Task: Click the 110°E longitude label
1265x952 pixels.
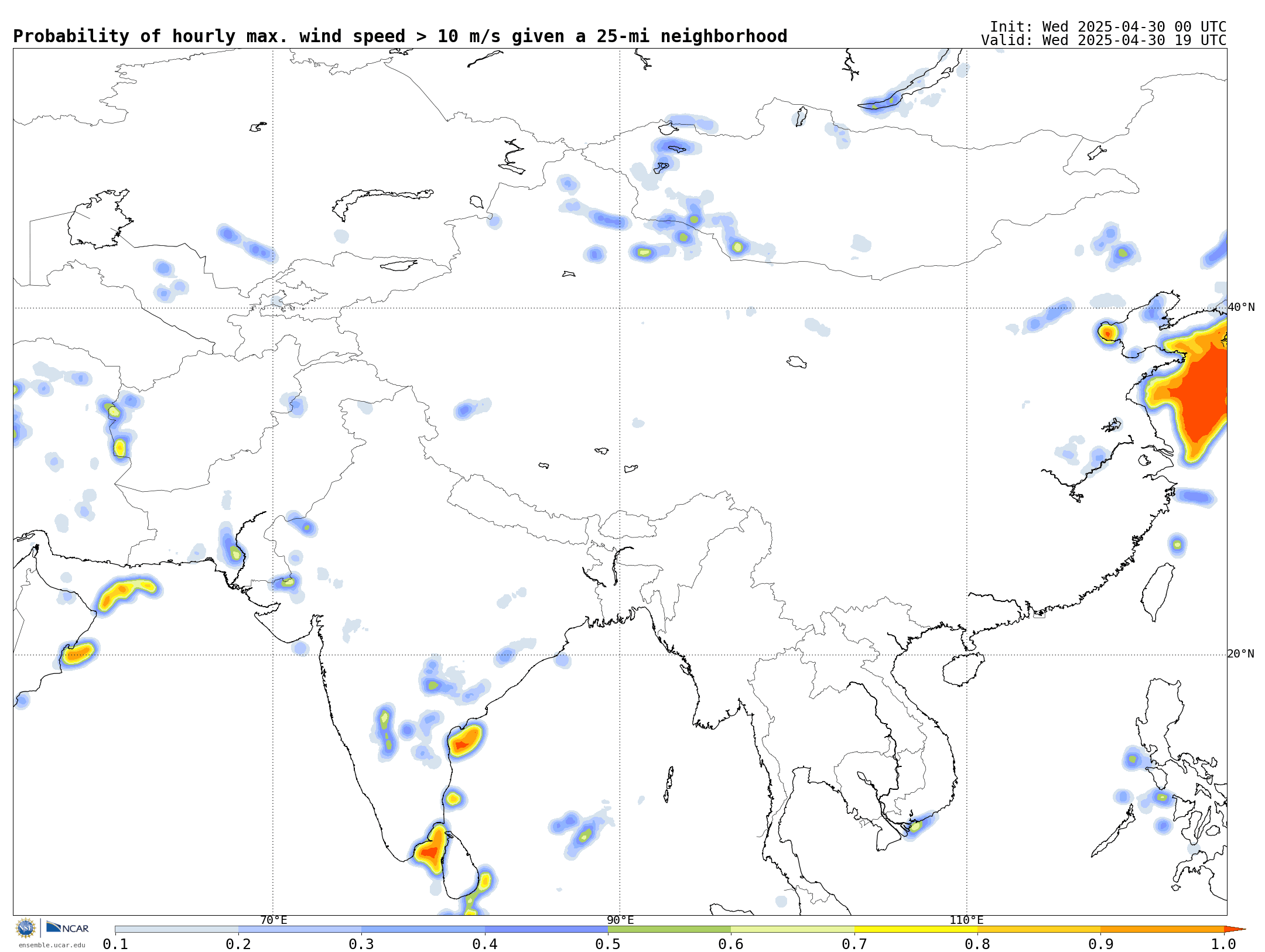Action: click(x=966, y=920)
